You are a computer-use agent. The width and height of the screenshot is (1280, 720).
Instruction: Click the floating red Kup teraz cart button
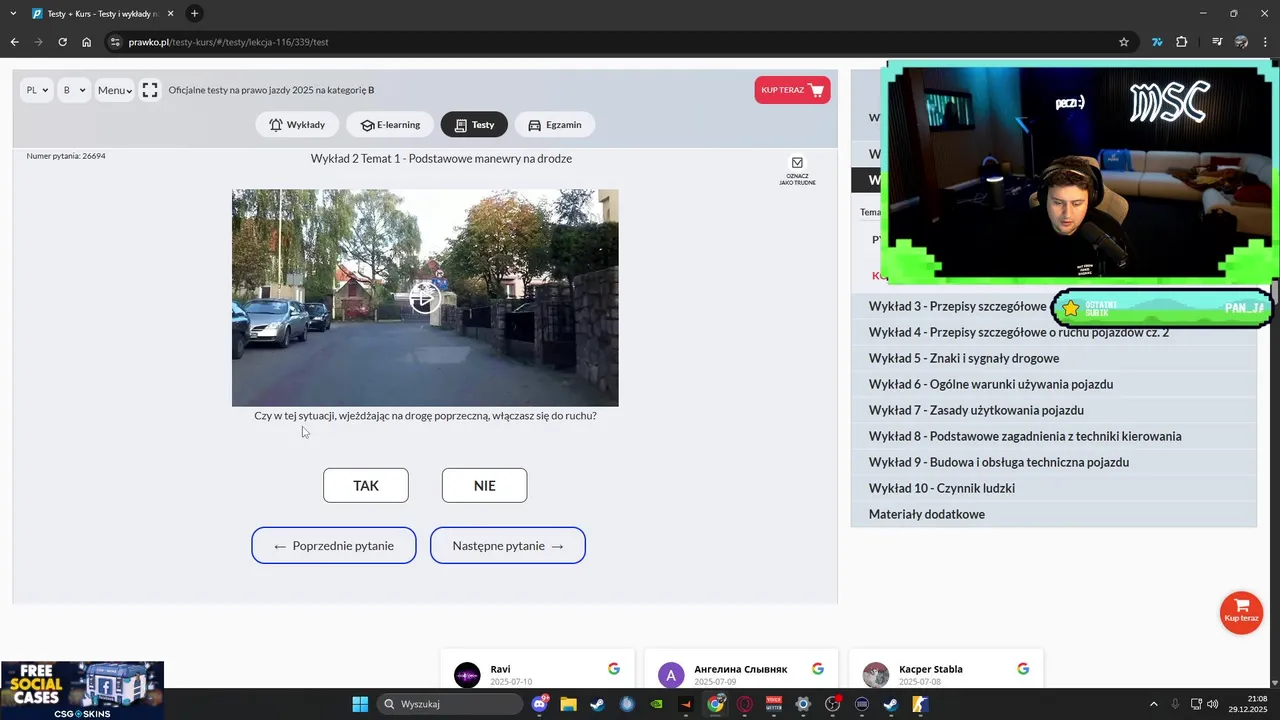point(1241,612)
